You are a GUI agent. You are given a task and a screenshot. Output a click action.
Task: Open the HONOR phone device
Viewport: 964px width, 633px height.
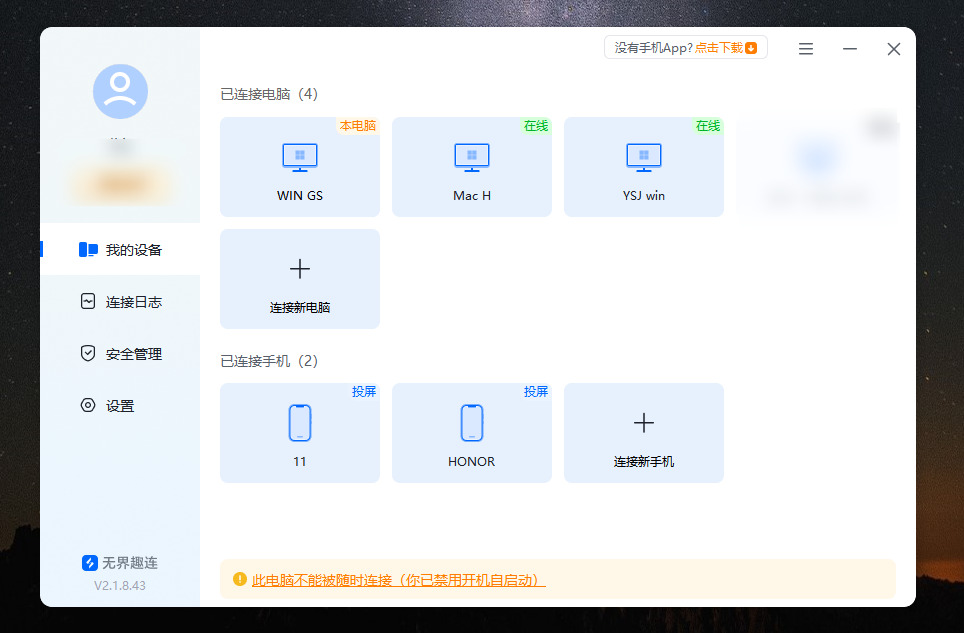(x=471, y=430)
